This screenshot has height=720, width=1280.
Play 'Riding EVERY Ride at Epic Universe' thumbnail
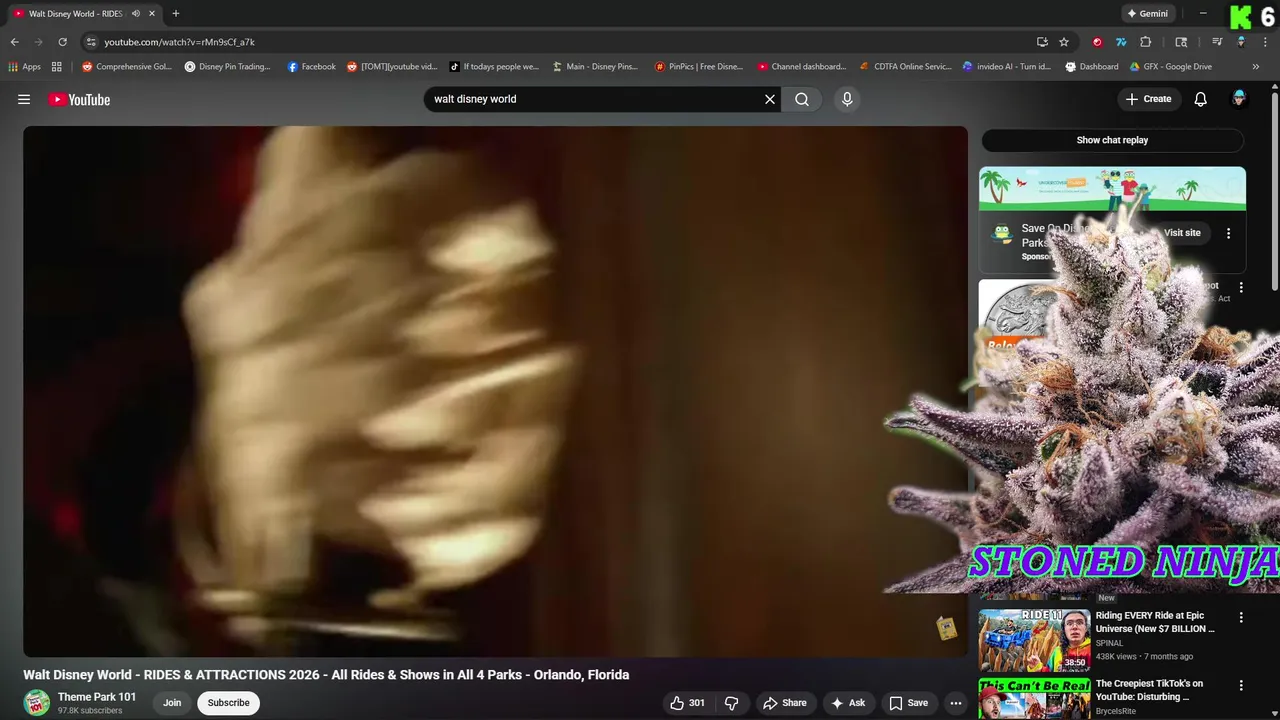click(1034, 640)
